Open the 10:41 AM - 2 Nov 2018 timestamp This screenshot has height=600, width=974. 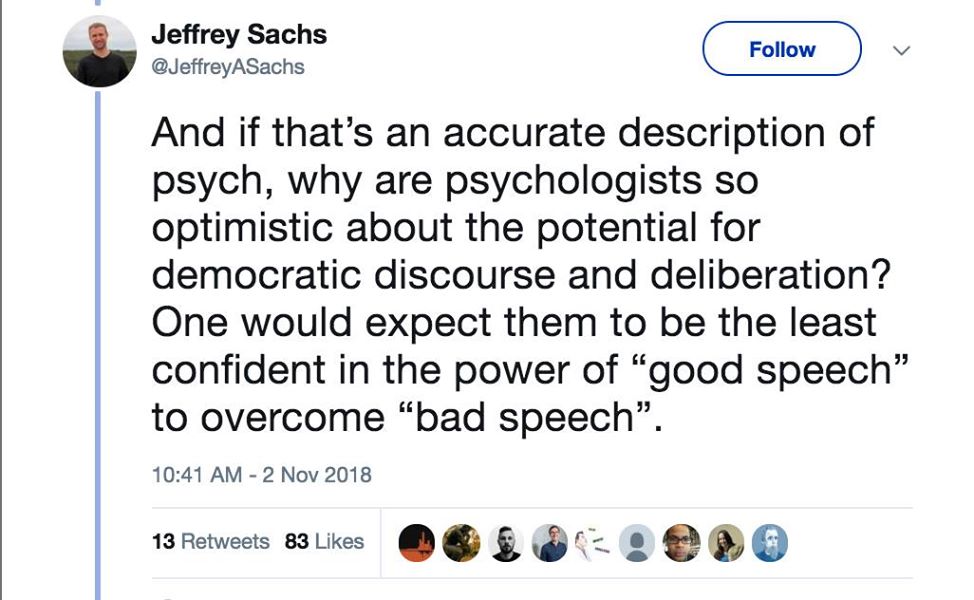pyautogui.click(x=261, y=474)
